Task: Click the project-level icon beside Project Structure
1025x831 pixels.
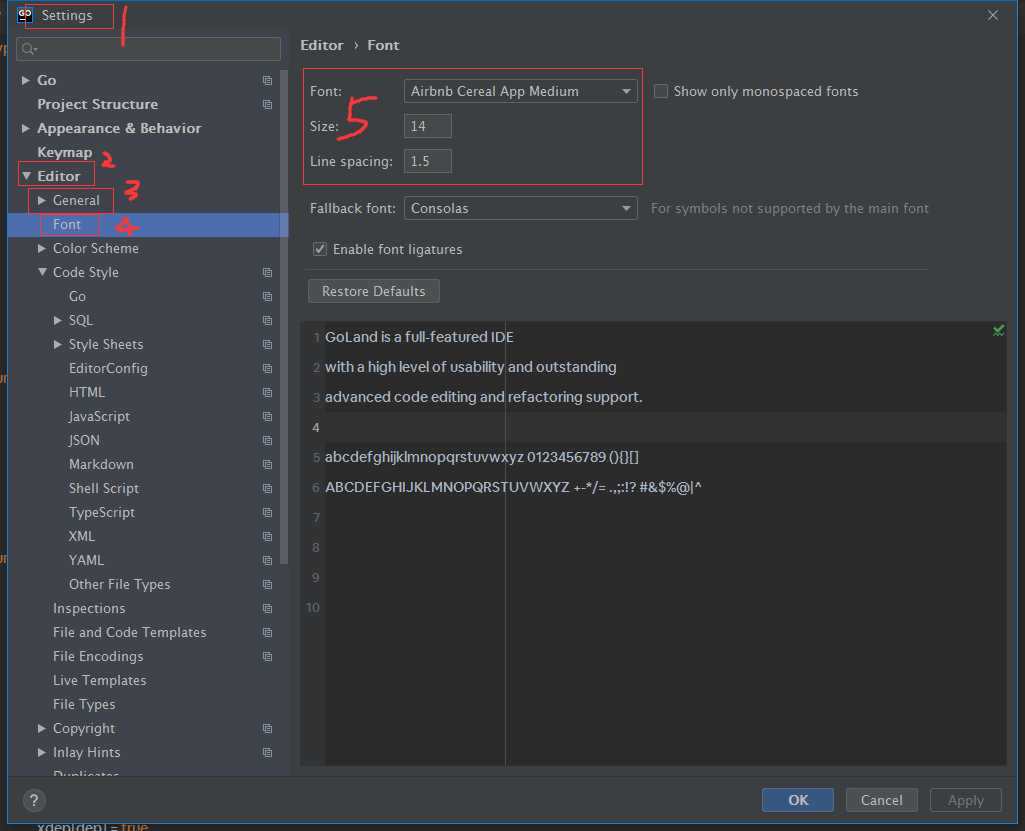Action: point(267,105)
